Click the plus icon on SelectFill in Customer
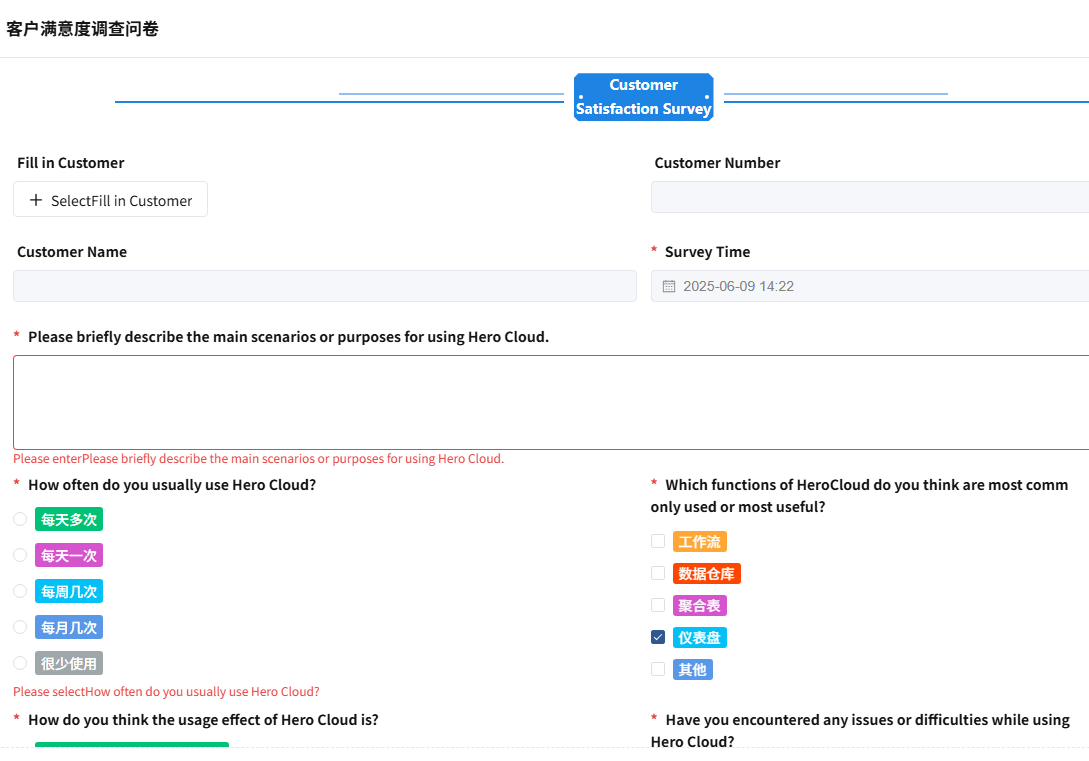The image size is (1089, 761). pyautogui.click(x=36, y=200)
